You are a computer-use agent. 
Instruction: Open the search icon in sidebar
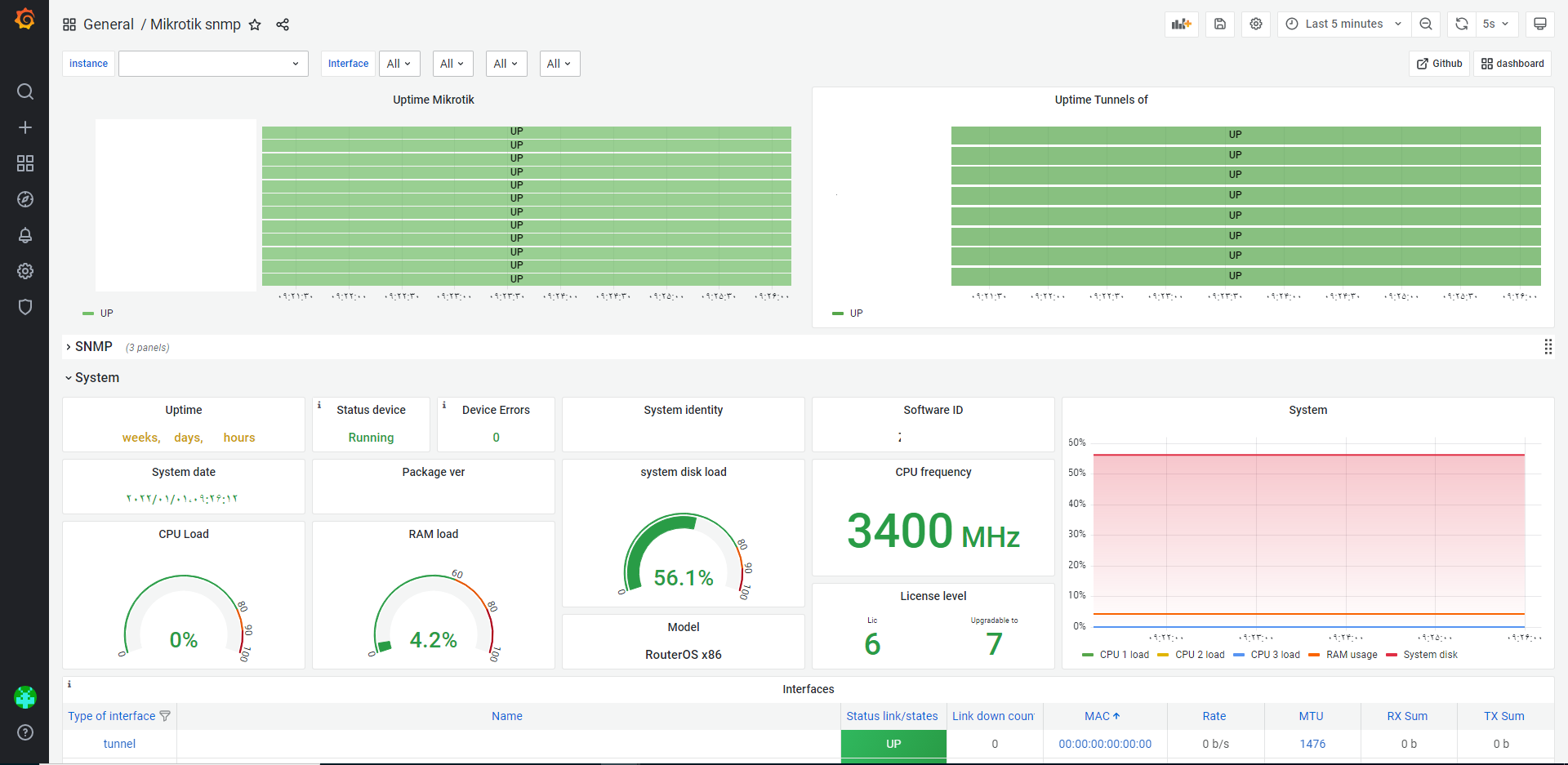coord(25,91)
